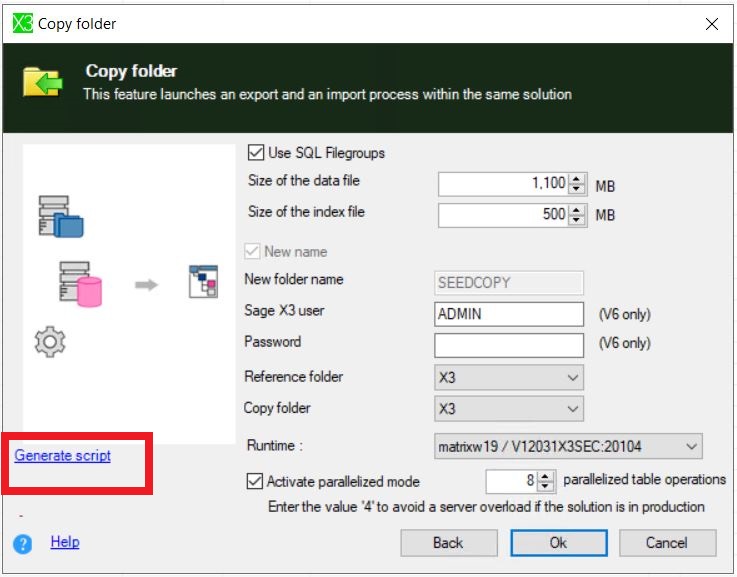
Task: Increase the size of the index file
Action: (576, 210)
